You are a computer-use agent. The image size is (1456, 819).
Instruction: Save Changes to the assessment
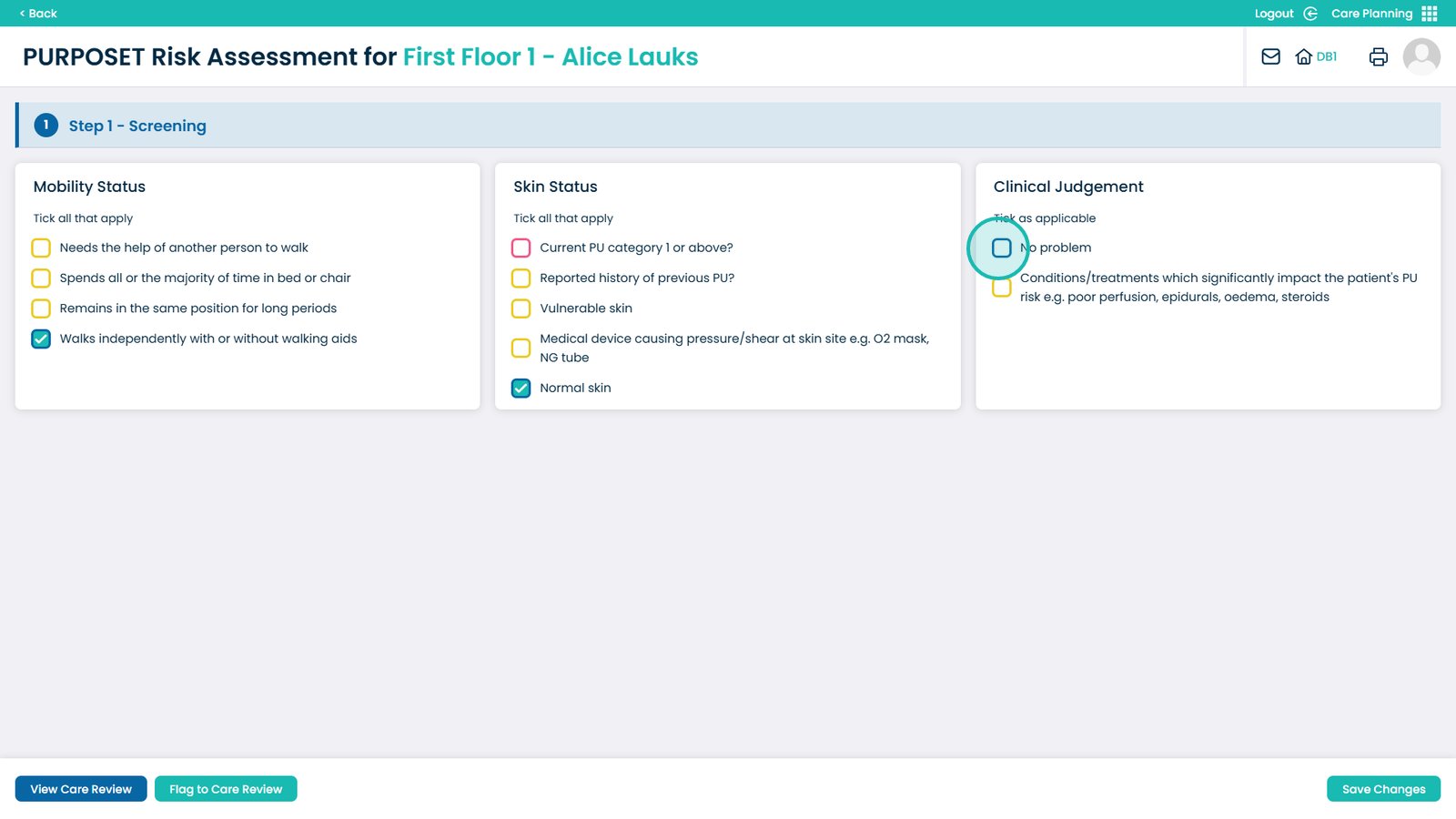point(1383,789)
